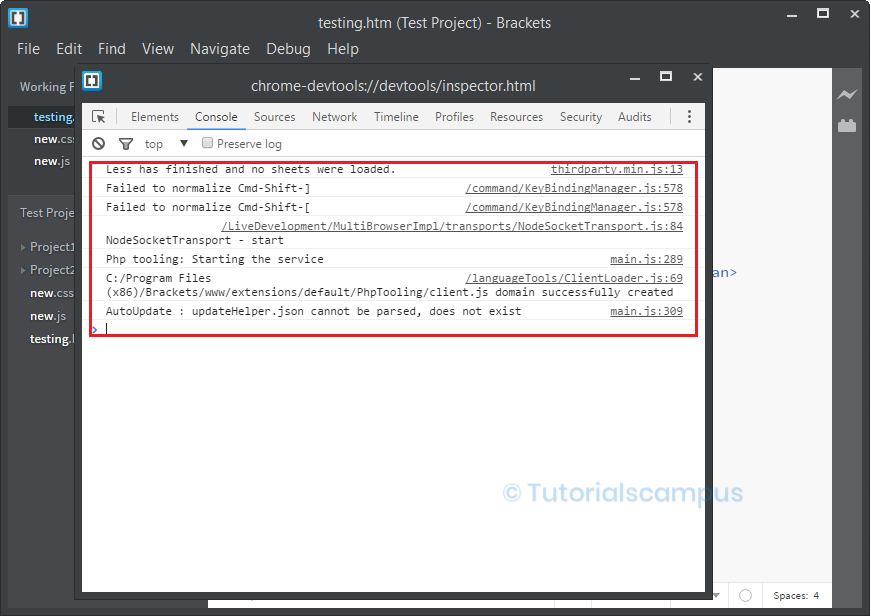Click the Brackets logo in DevTools window
This screenshot has height=616, width=871.
pyautogui.click(x=92, y=81)
